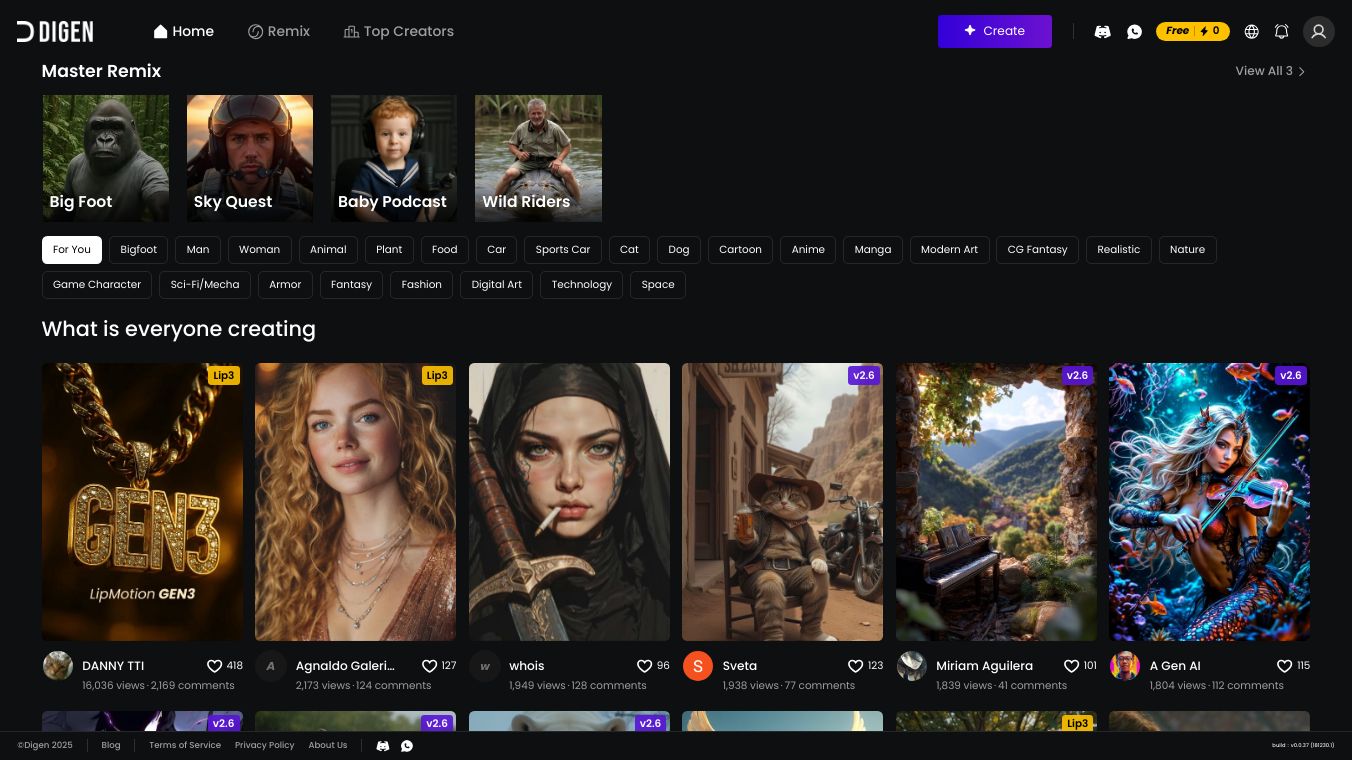The image size is (1352, 760).
Task: Expand Master Remix via View All 3
Action: 1270,71
